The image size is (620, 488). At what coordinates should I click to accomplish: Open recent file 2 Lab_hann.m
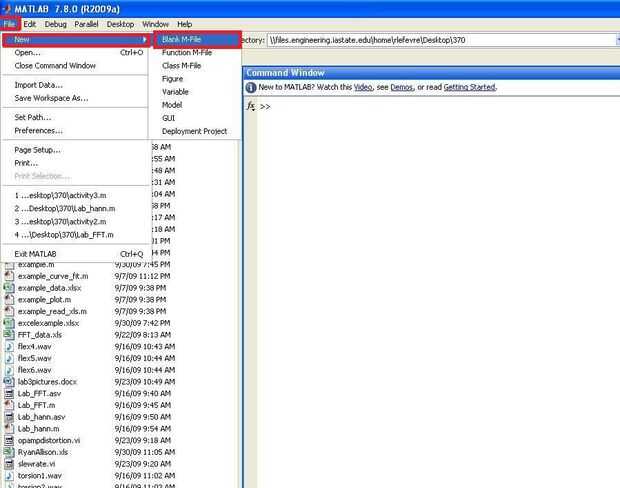75,208
